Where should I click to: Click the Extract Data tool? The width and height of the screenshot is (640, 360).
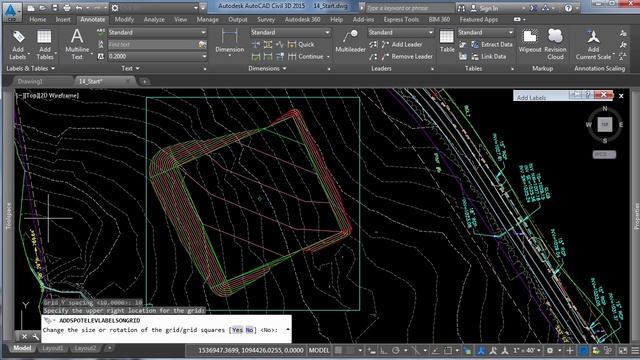[492, 44]
